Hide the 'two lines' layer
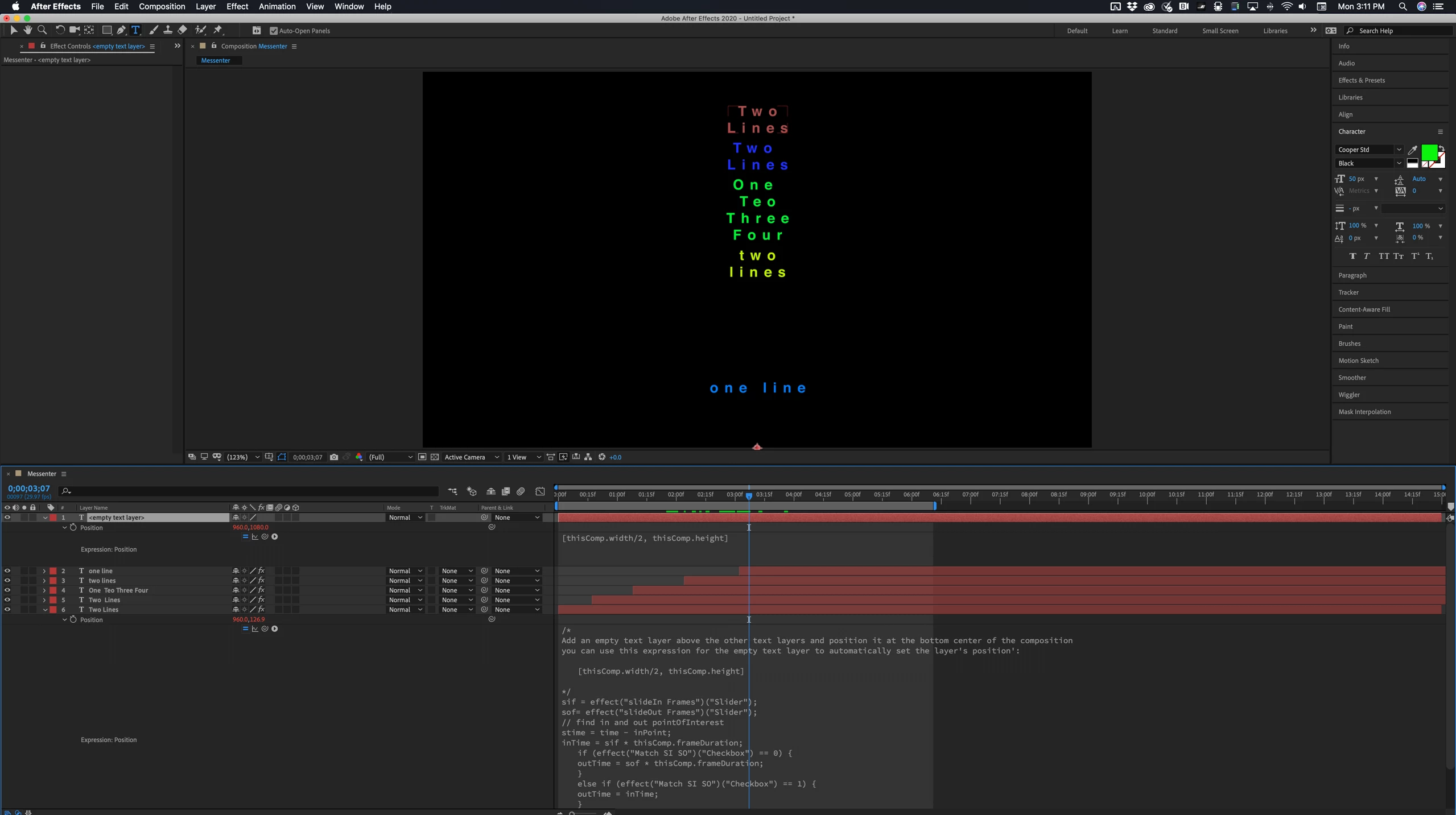1456x815 pixels. click(7, 581)
